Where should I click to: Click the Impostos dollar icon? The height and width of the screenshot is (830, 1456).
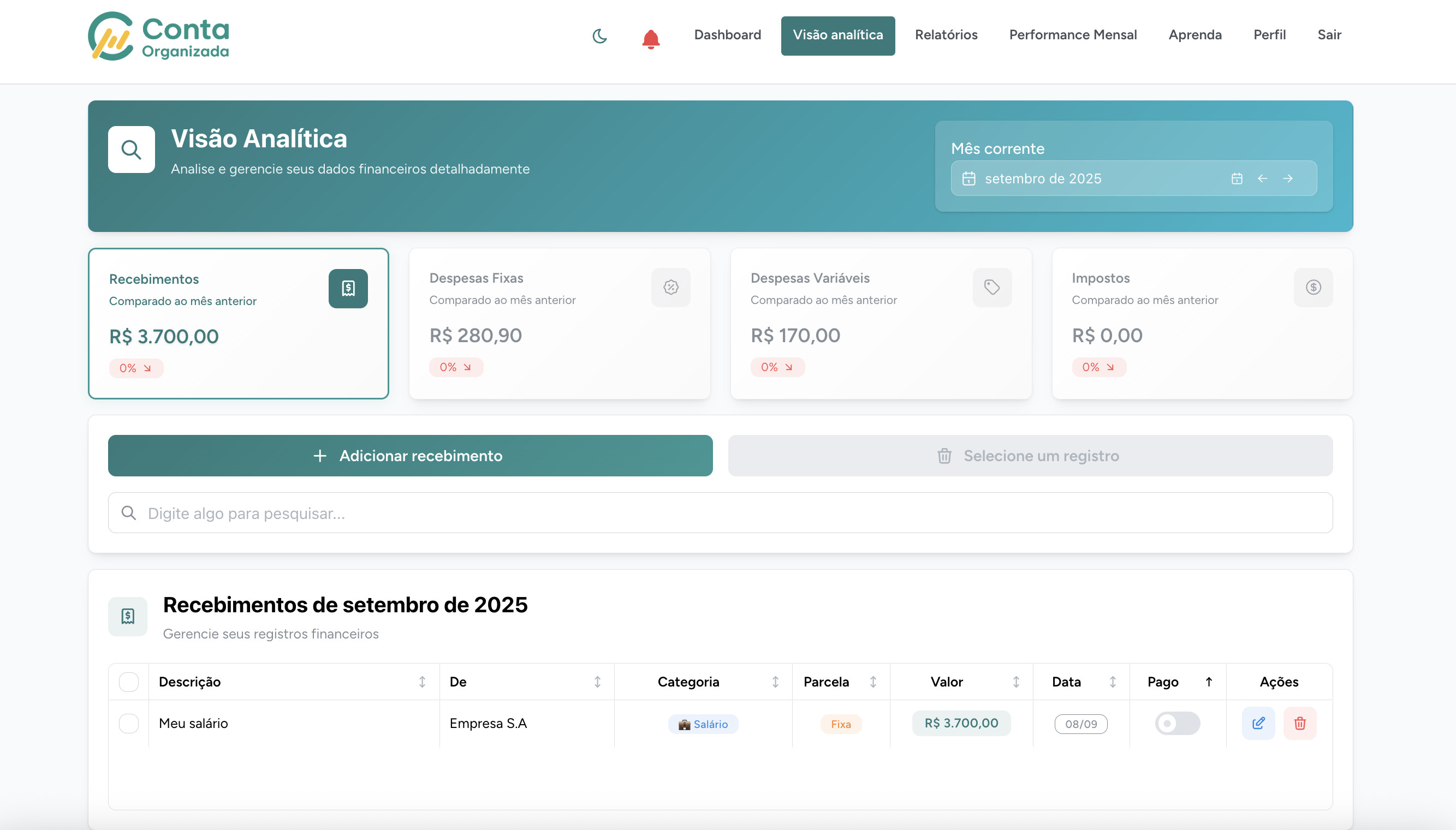1313,288
